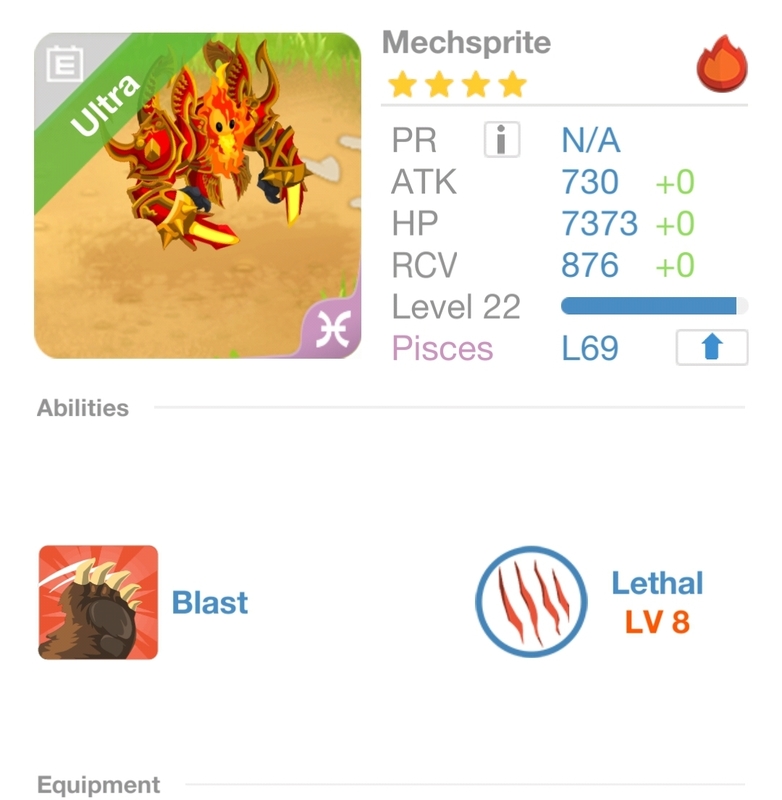Tap the fire element icon

pos(722,63)
